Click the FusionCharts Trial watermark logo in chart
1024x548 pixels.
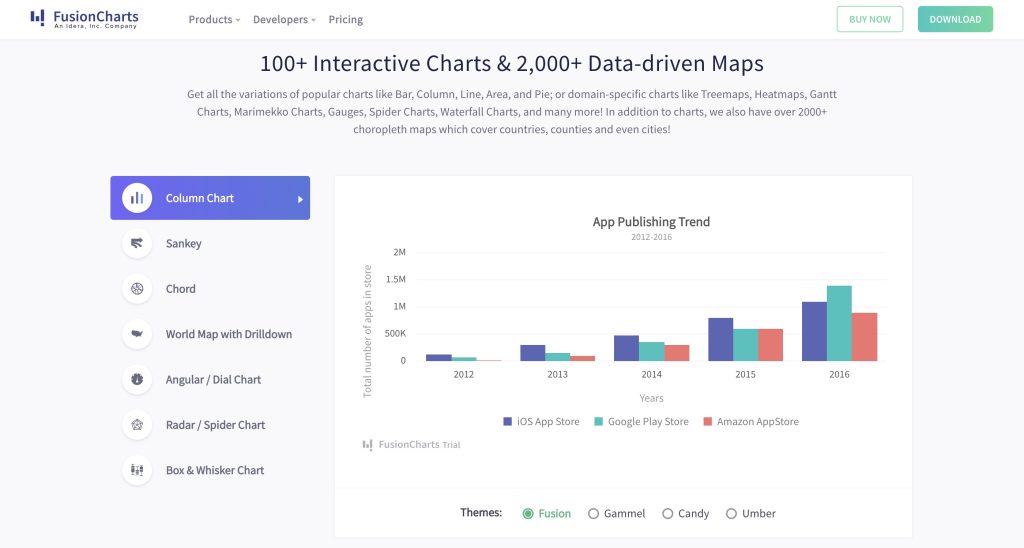[x=367, y=445]
